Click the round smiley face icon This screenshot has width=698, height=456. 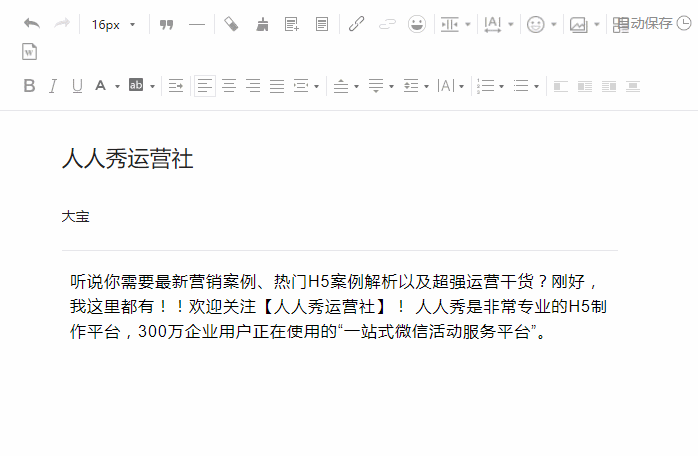[536, 24]
